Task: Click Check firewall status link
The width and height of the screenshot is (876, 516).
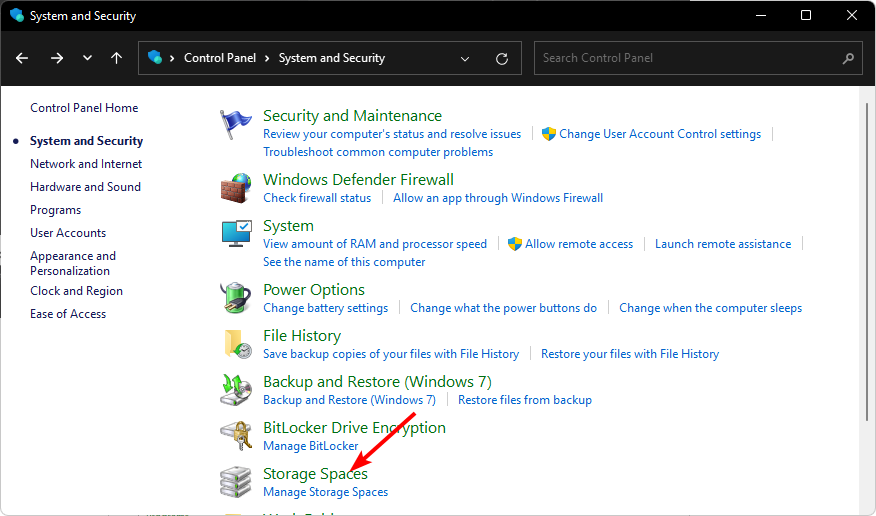Action: [x=317, y=198]
